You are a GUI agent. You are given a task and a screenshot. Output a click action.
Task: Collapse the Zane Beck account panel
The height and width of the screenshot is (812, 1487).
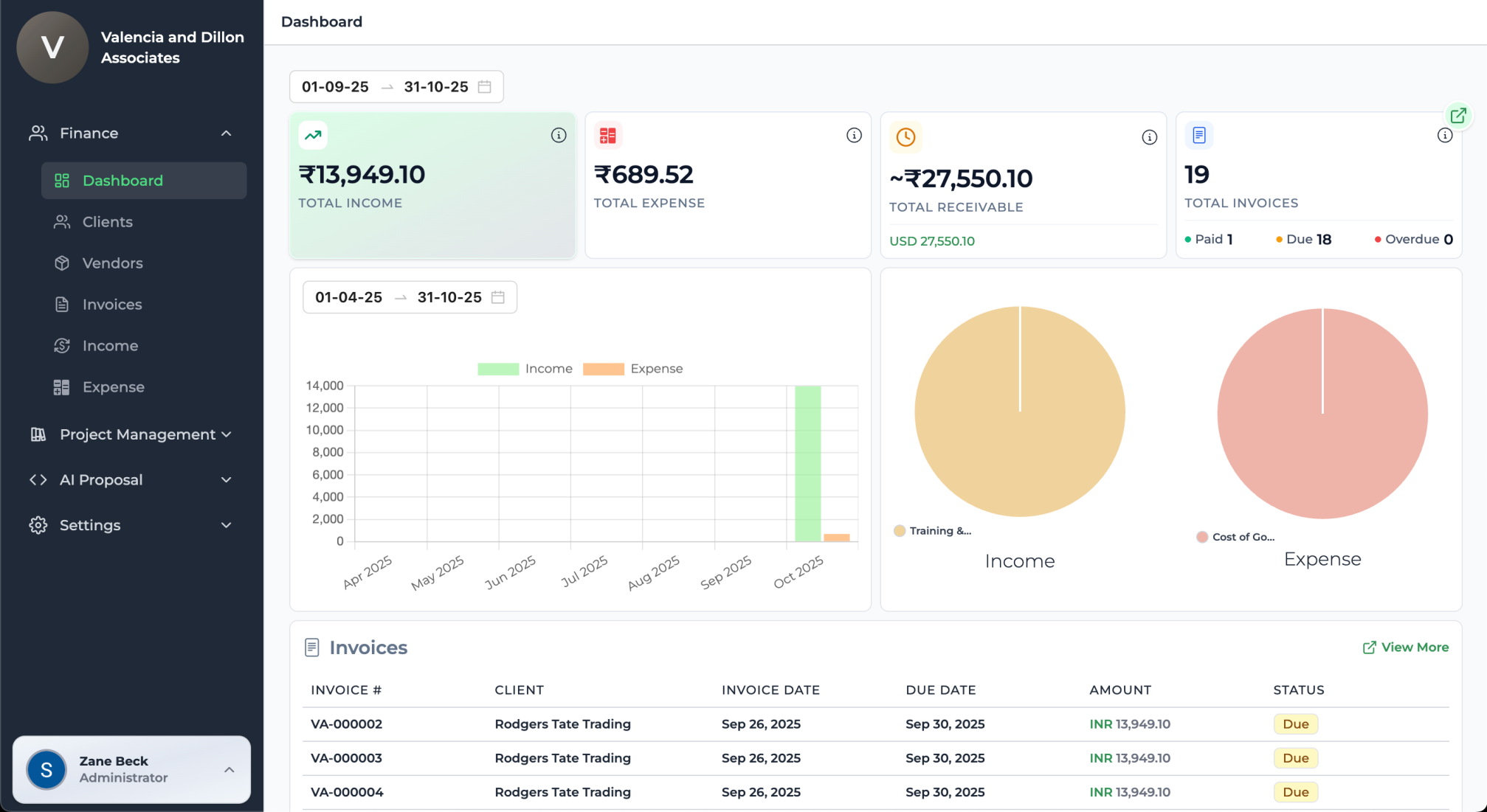coord(227,769)
